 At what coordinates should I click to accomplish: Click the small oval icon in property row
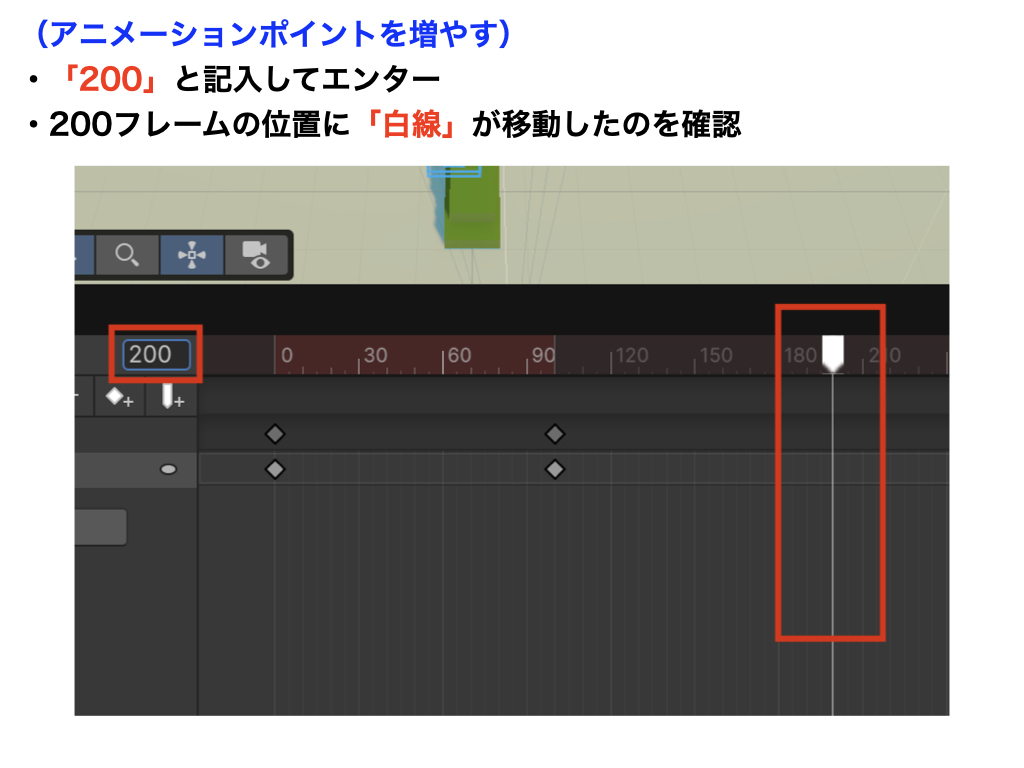pos(169,469)
